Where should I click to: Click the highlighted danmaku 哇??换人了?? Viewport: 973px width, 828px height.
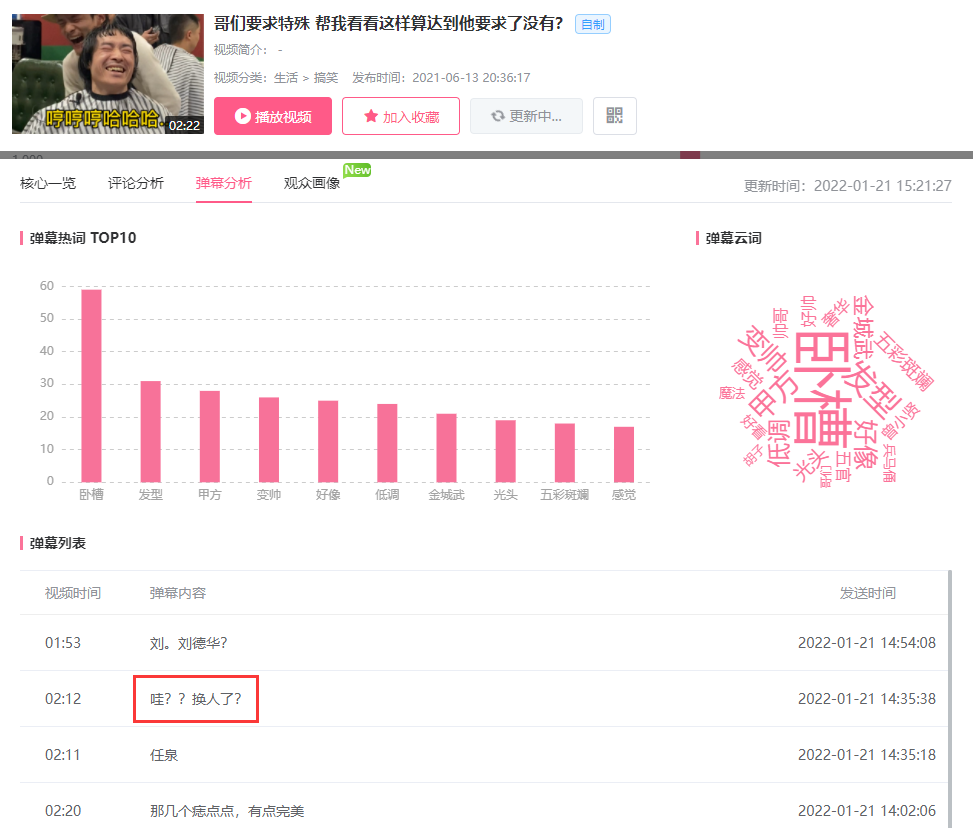(196, 699)
